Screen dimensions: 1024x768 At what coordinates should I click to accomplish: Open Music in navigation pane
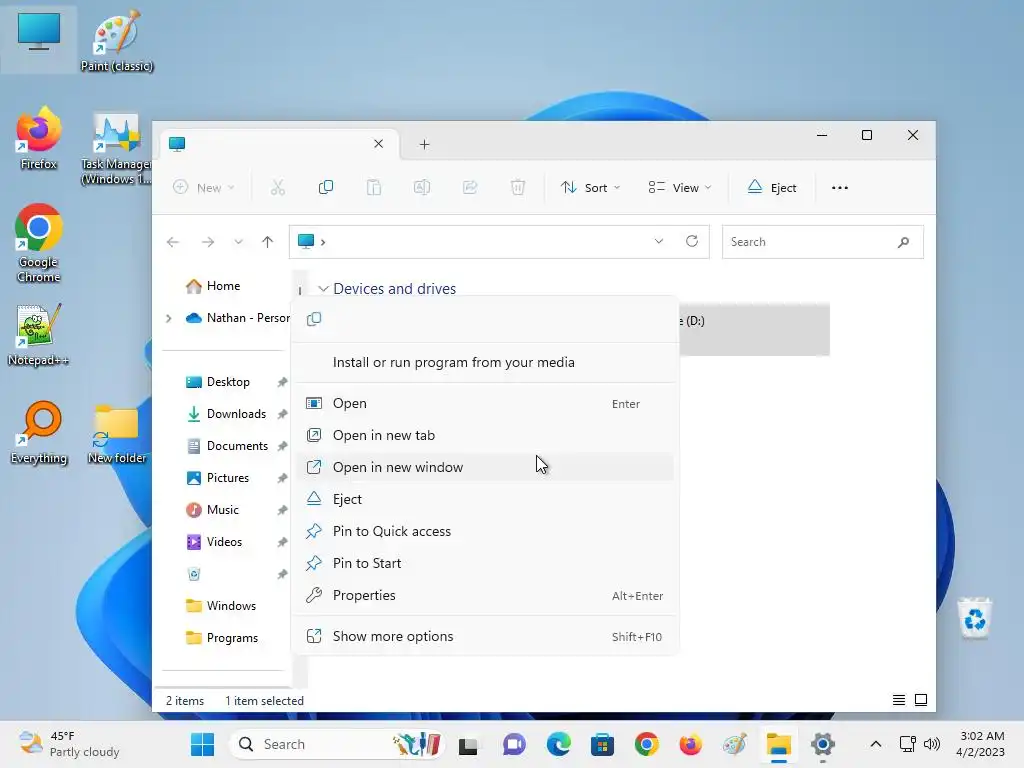point(212,510)
